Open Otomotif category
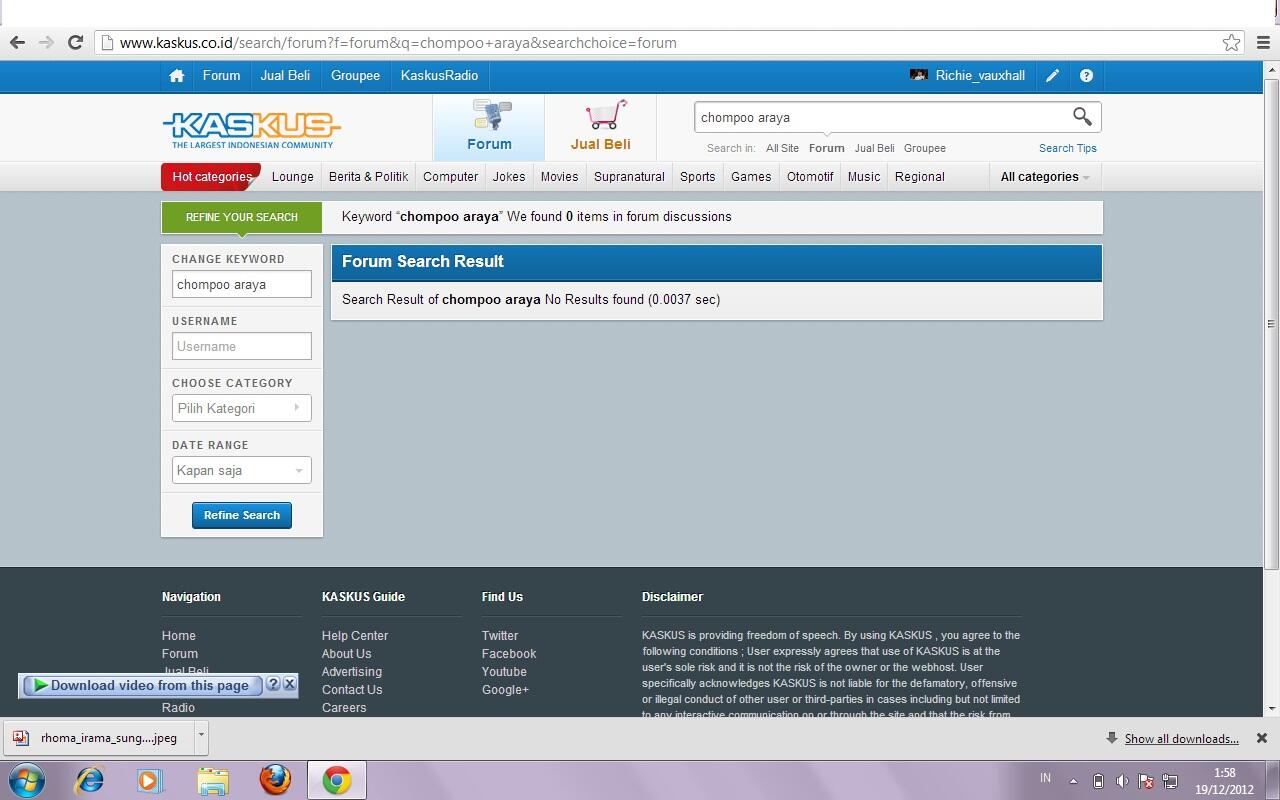 [810, 177]
